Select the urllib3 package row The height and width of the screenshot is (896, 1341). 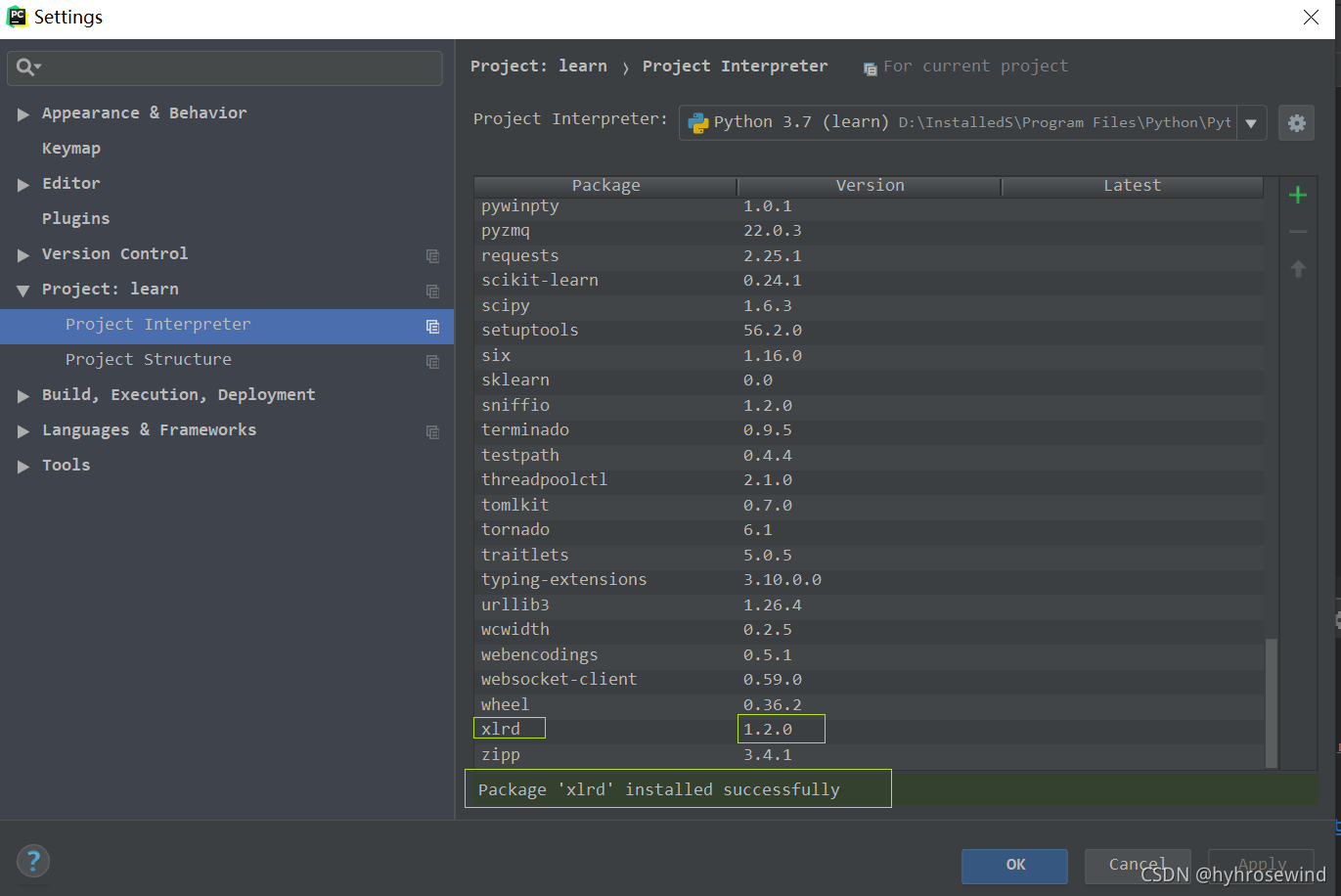(869, 605)
